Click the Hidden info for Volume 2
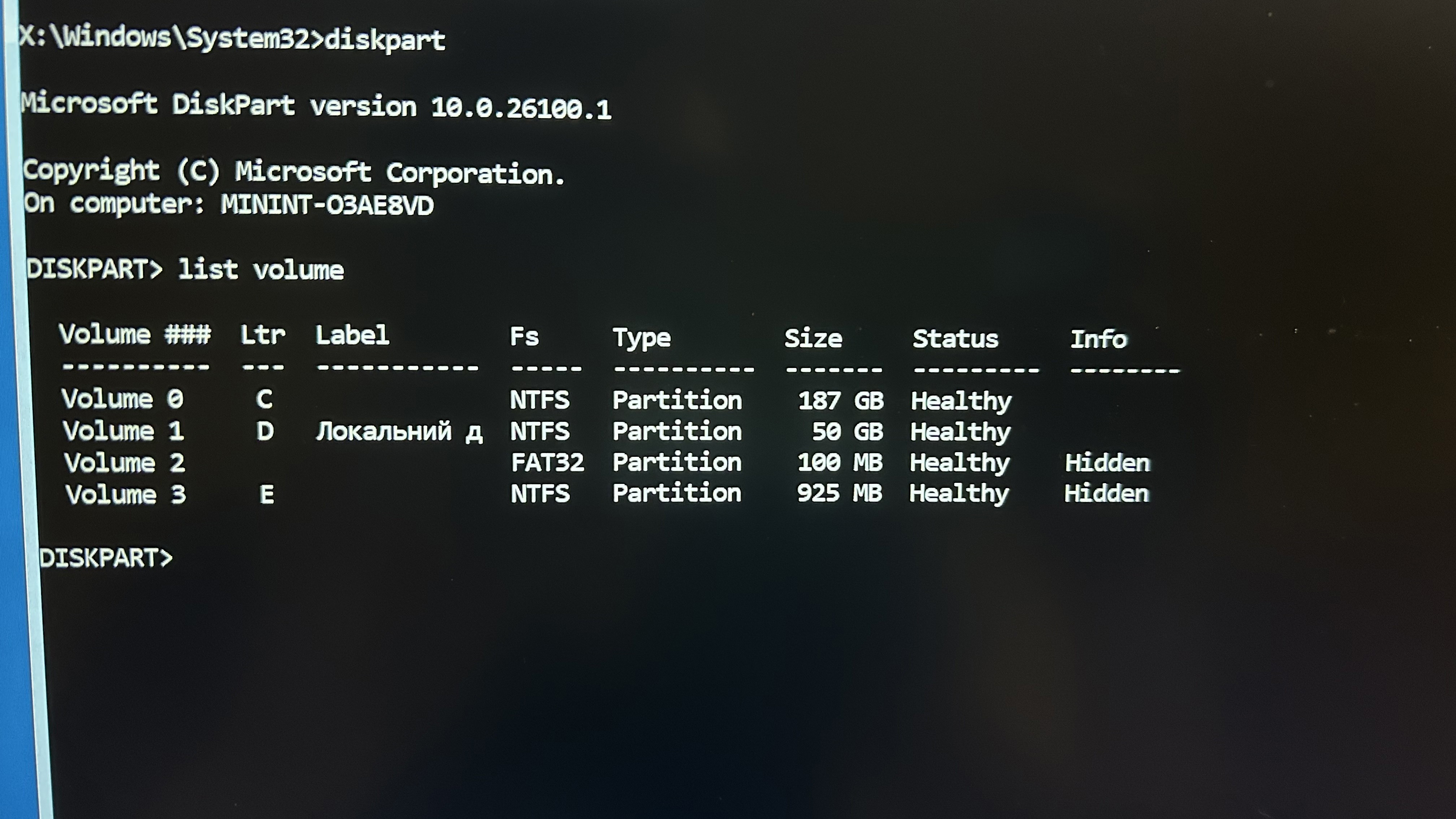This screenshot has width=1456, height=819. coord(1107,463)
